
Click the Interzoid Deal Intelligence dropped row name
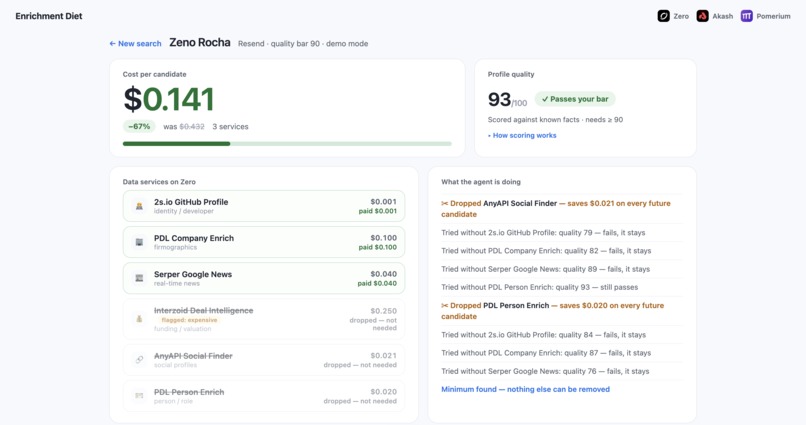tap(204, 310)
